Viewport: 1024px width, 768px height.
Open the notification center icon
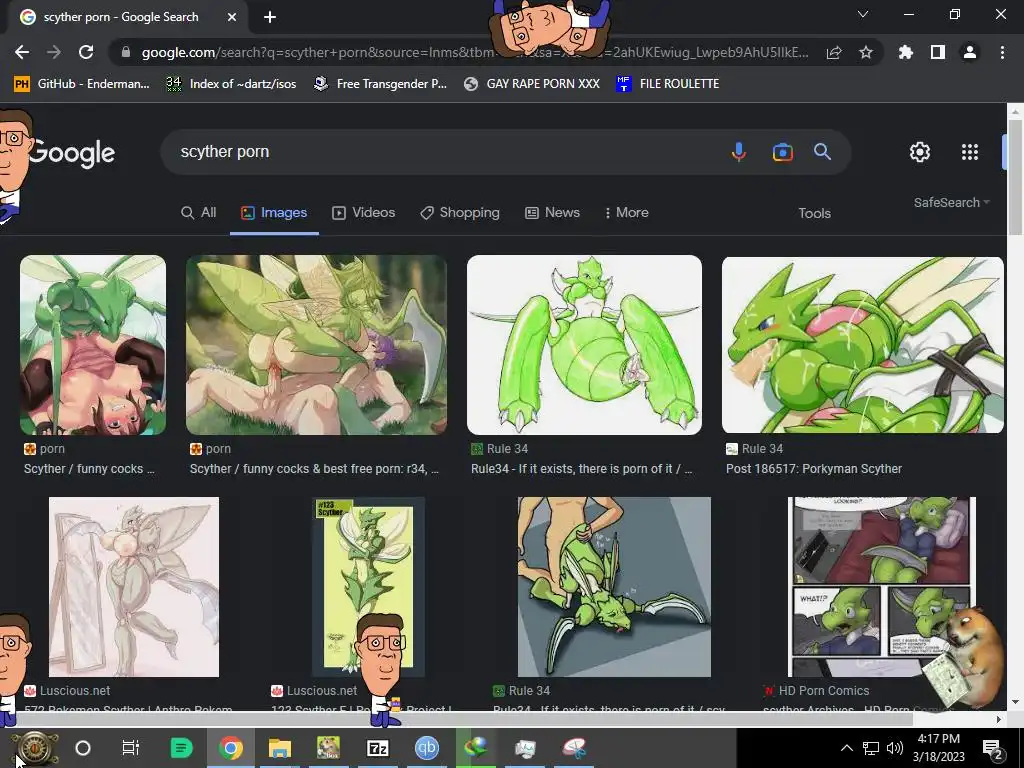pos(993,749)
